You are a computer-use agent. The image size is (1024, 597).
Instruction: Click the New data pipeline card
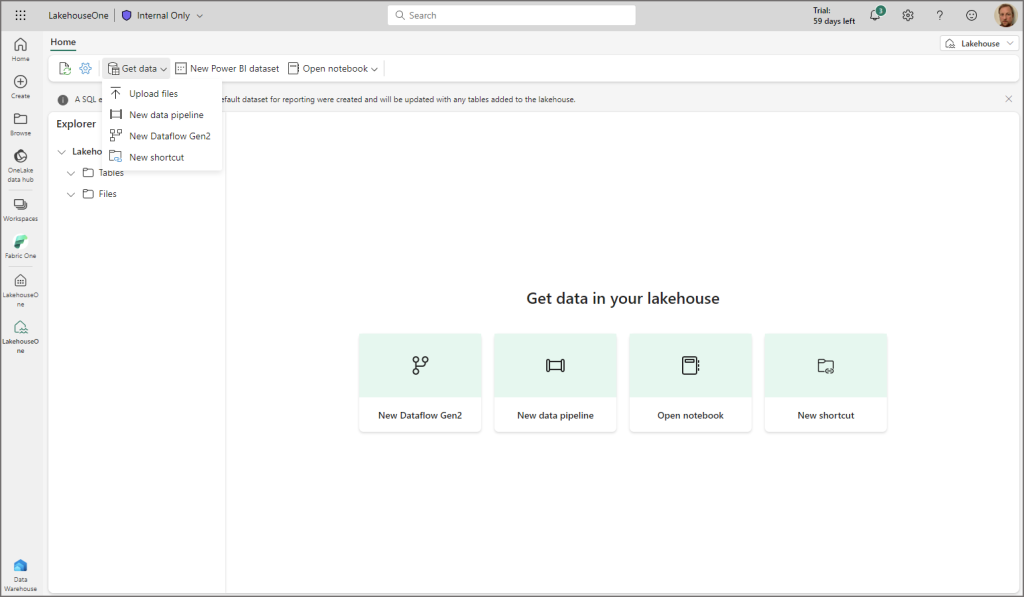[x=555, y=383]
